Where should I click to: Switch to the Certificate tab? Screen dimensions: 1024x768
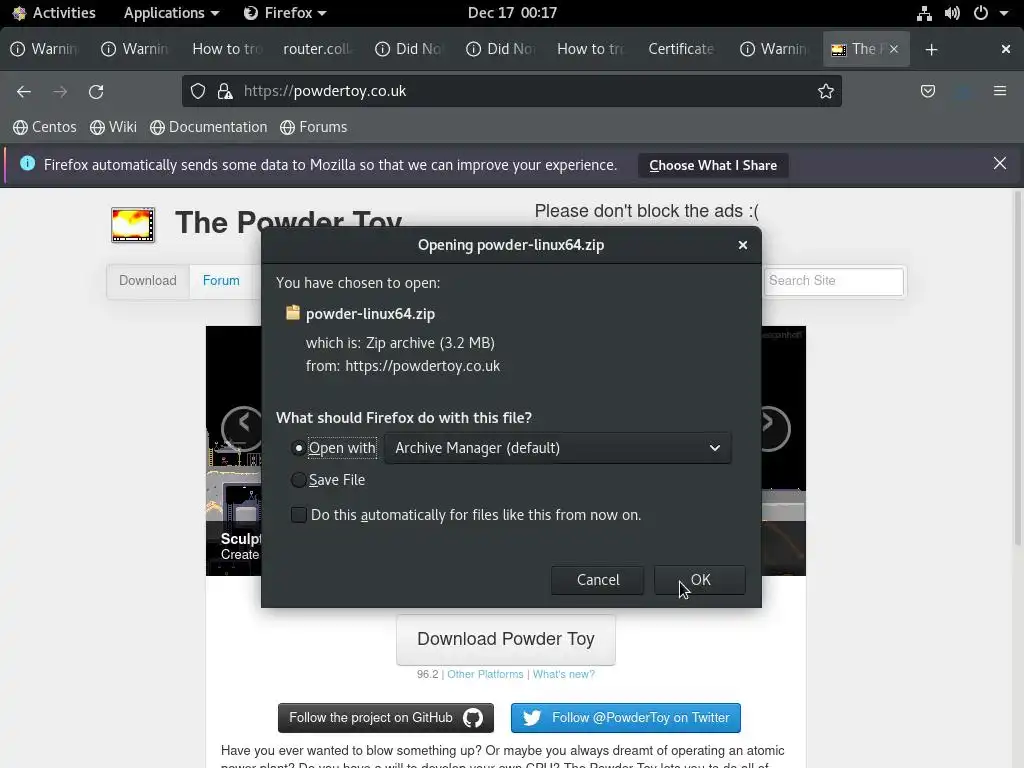pos(682,49)
